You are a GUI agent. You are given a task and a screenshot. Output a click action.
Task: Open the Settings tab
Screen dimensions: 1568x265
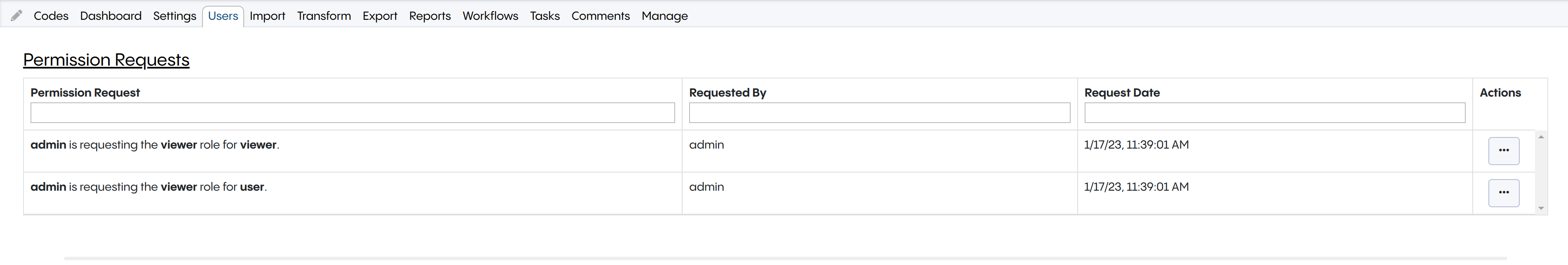tap(174, 16)
